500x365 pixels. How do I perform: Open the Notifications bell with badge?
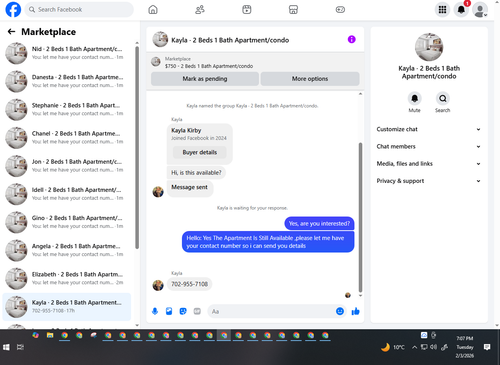[461, 10]
